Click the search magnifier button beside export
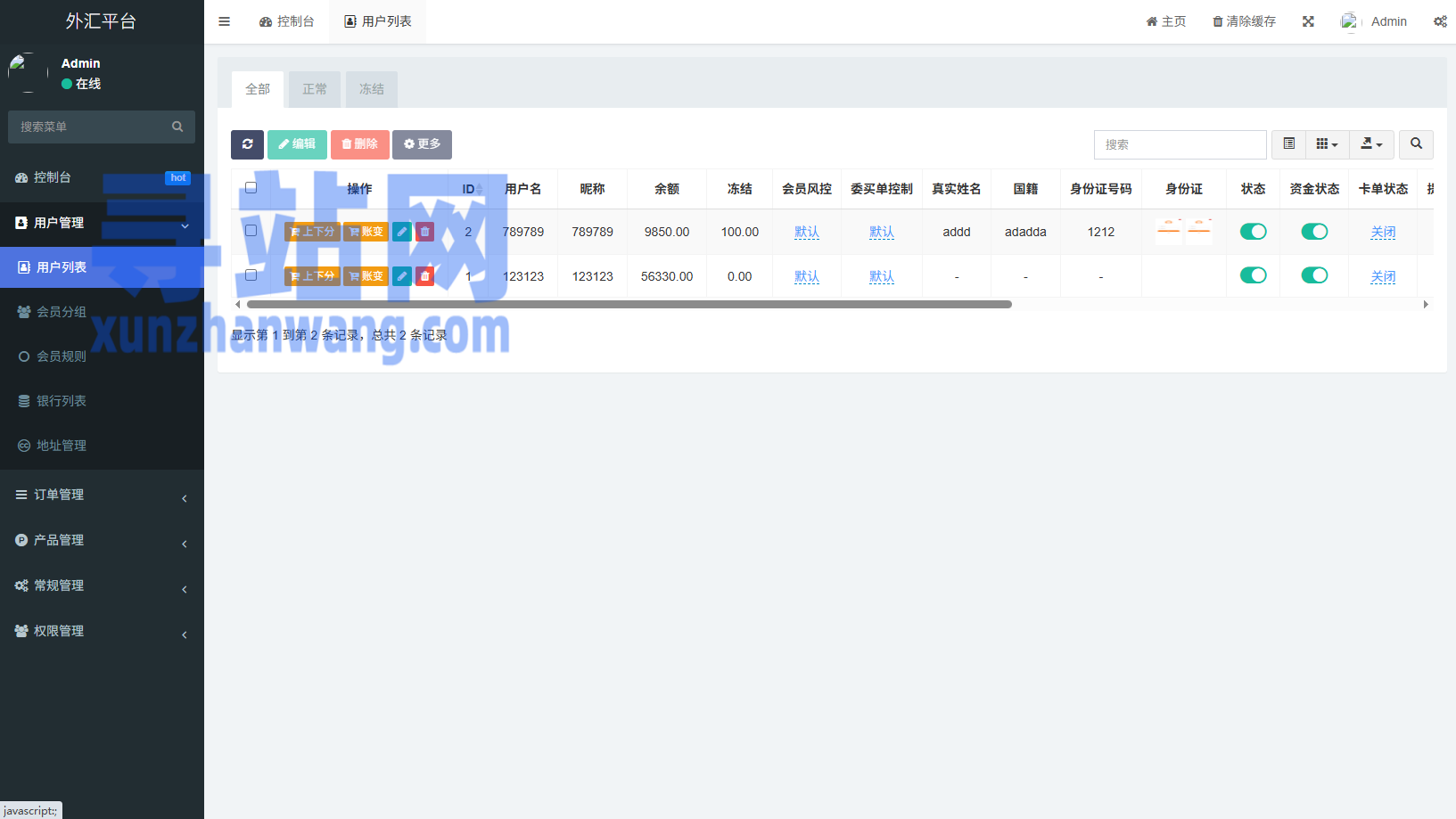 (1416, 144)
